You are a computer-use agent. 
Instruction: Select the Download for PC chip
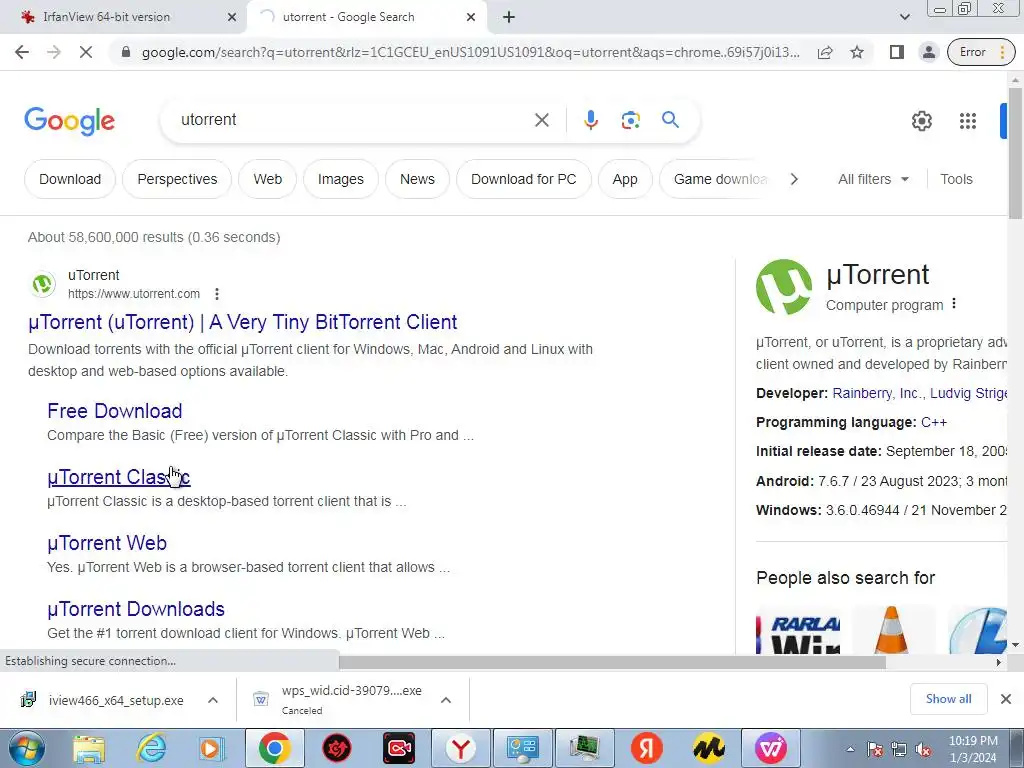(x=524, y=179)
